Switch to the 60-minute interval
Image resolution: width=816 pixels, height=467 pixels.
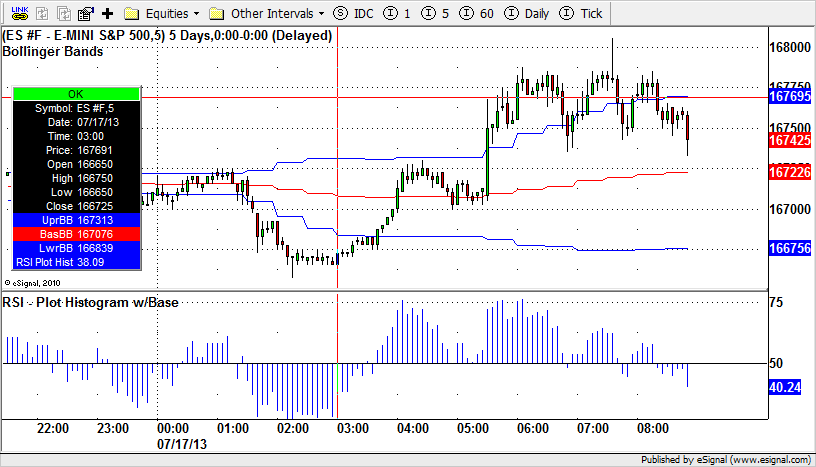[476, 14]
